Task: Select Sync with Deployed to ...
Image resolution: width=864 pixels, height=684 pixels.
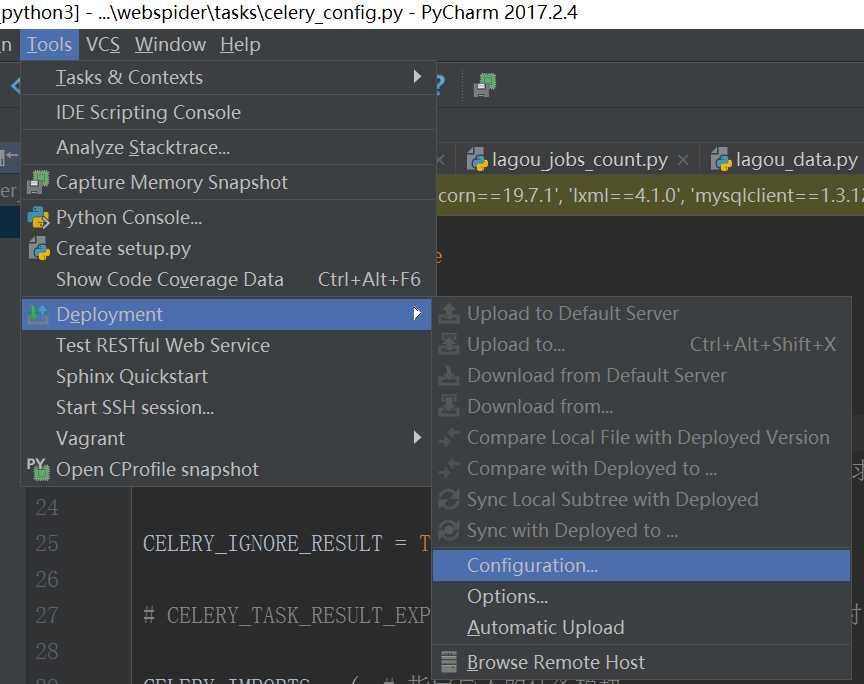Action: (641, 530)
